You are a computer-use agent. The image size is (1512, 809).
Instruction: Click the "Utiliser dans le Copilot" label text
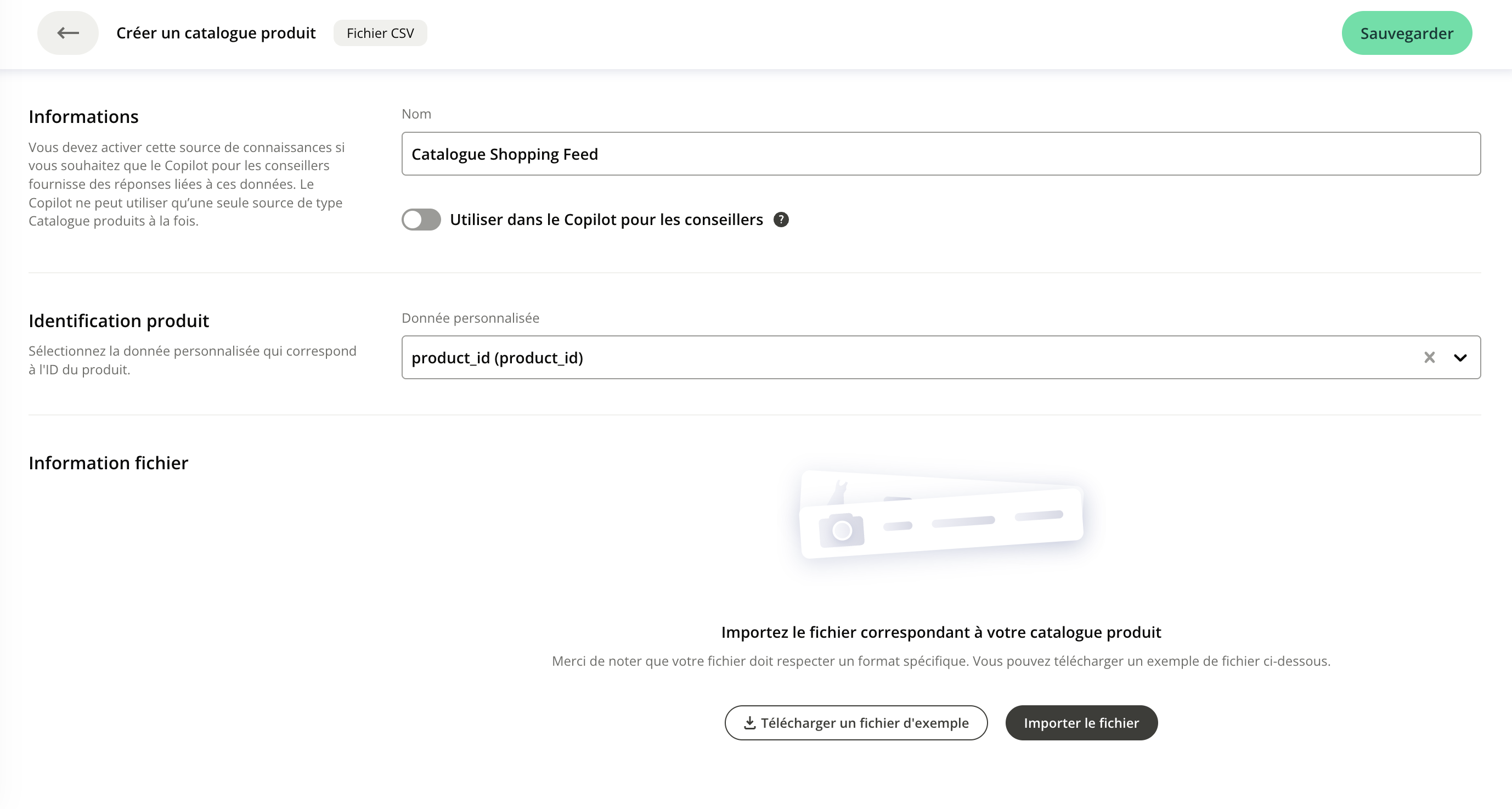click(606, 220)
